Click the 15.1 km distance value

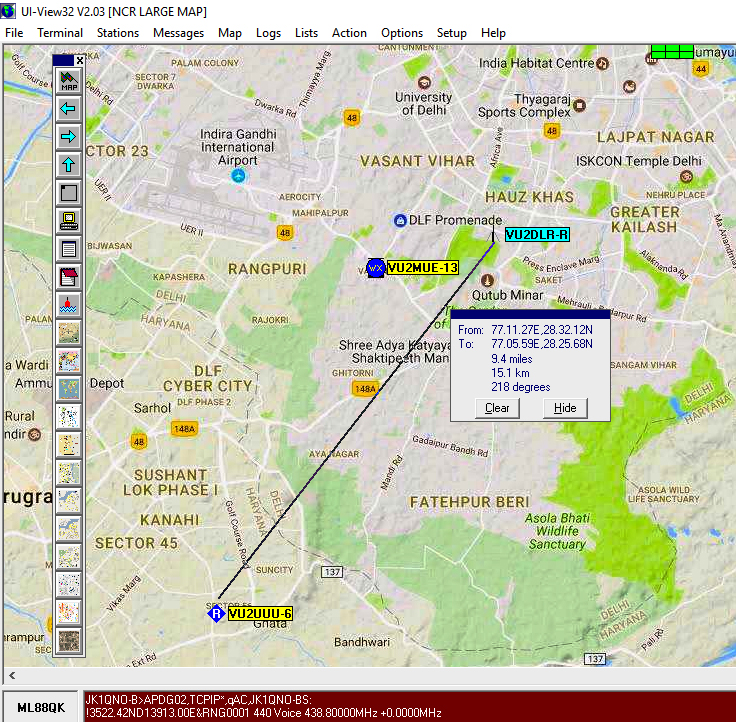(x=510, y=373)
